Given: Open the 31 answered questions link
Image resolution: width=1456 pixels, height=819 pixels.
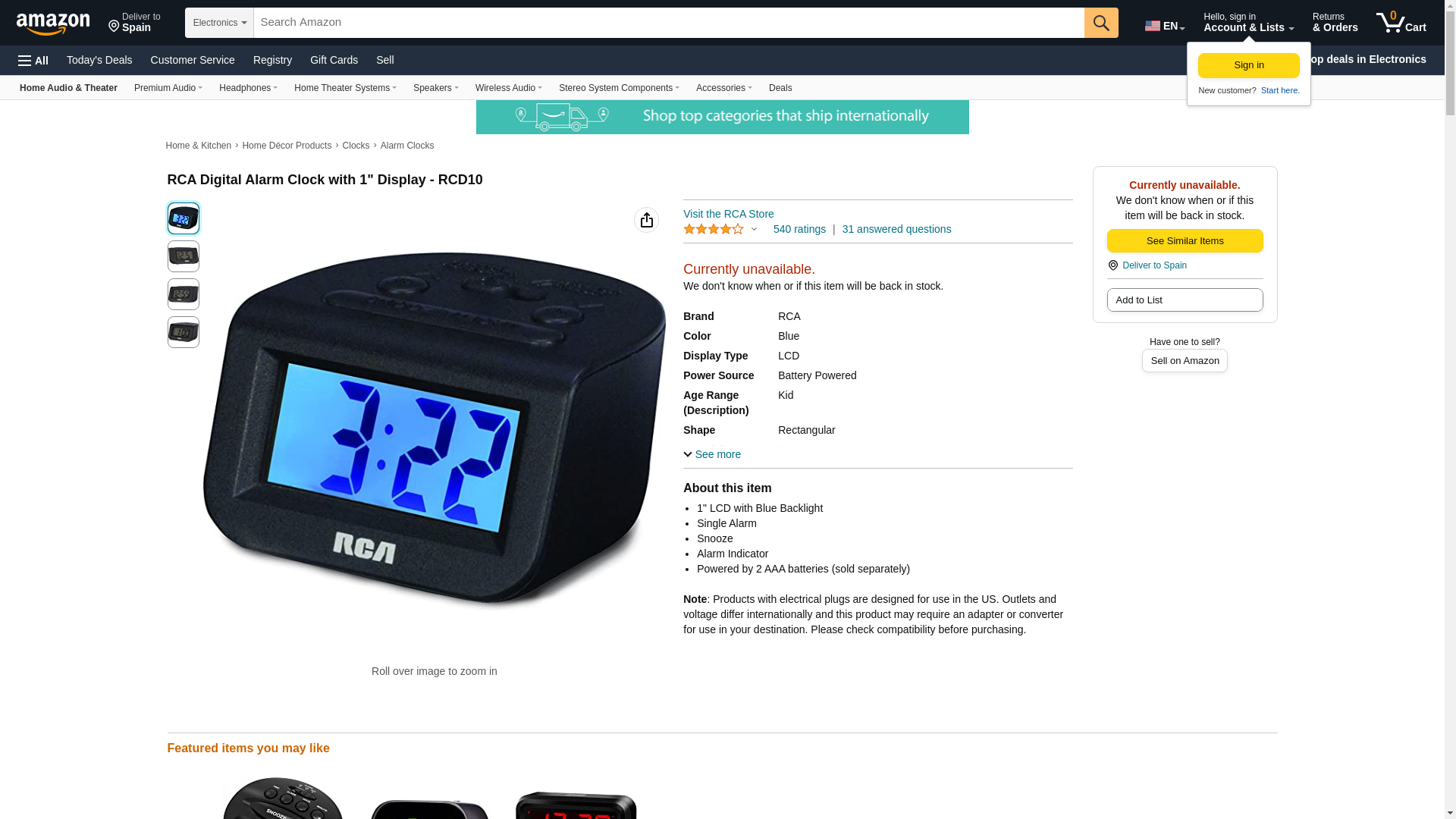Looking at the screenshot, I should 896,229.
